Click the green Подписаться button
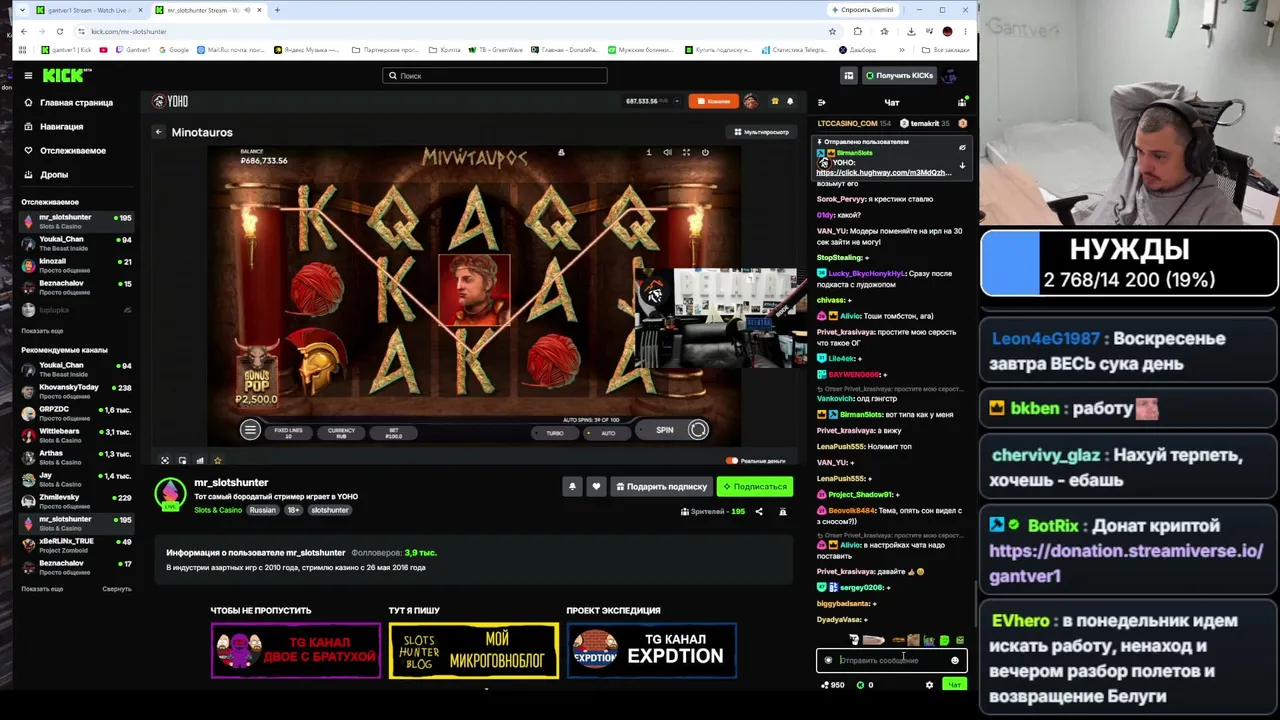 (x=755, y=487)
